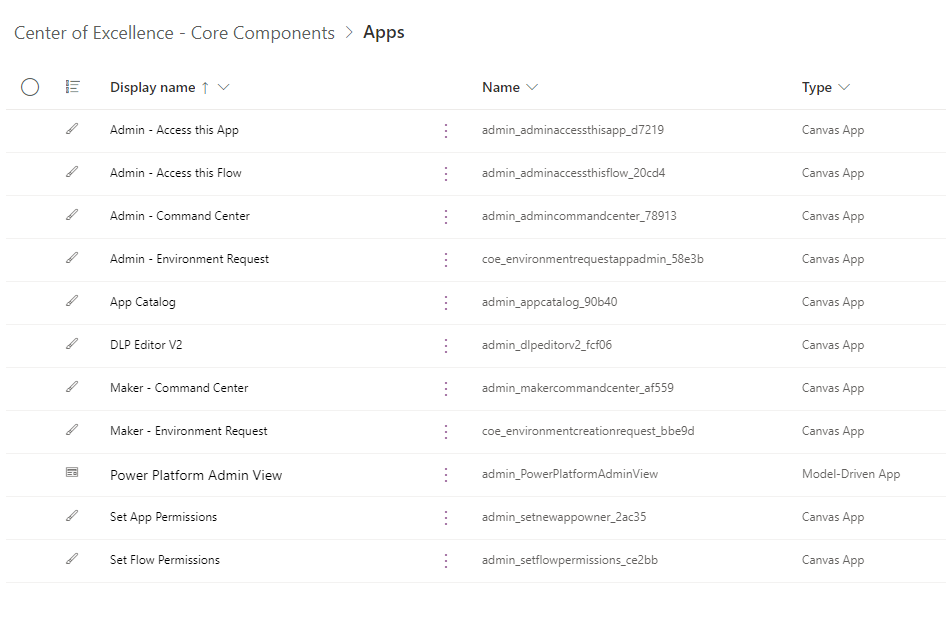The height and width of the screenshot is (634, 946).
Task: Open the Name column header dropdown
Action: 531,87
